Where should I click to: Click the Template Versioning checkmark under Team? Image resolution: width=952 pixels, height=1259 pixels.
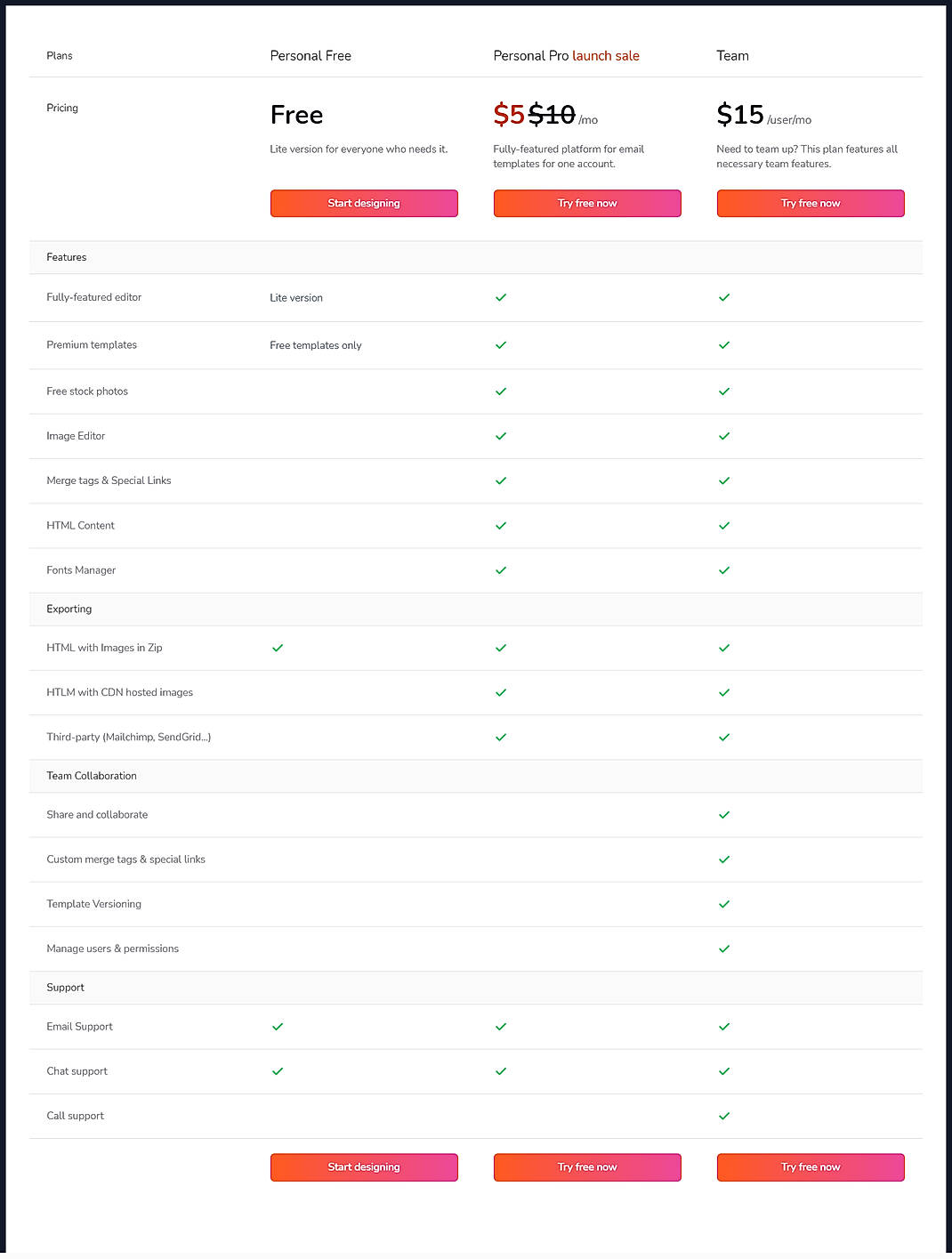723,904
